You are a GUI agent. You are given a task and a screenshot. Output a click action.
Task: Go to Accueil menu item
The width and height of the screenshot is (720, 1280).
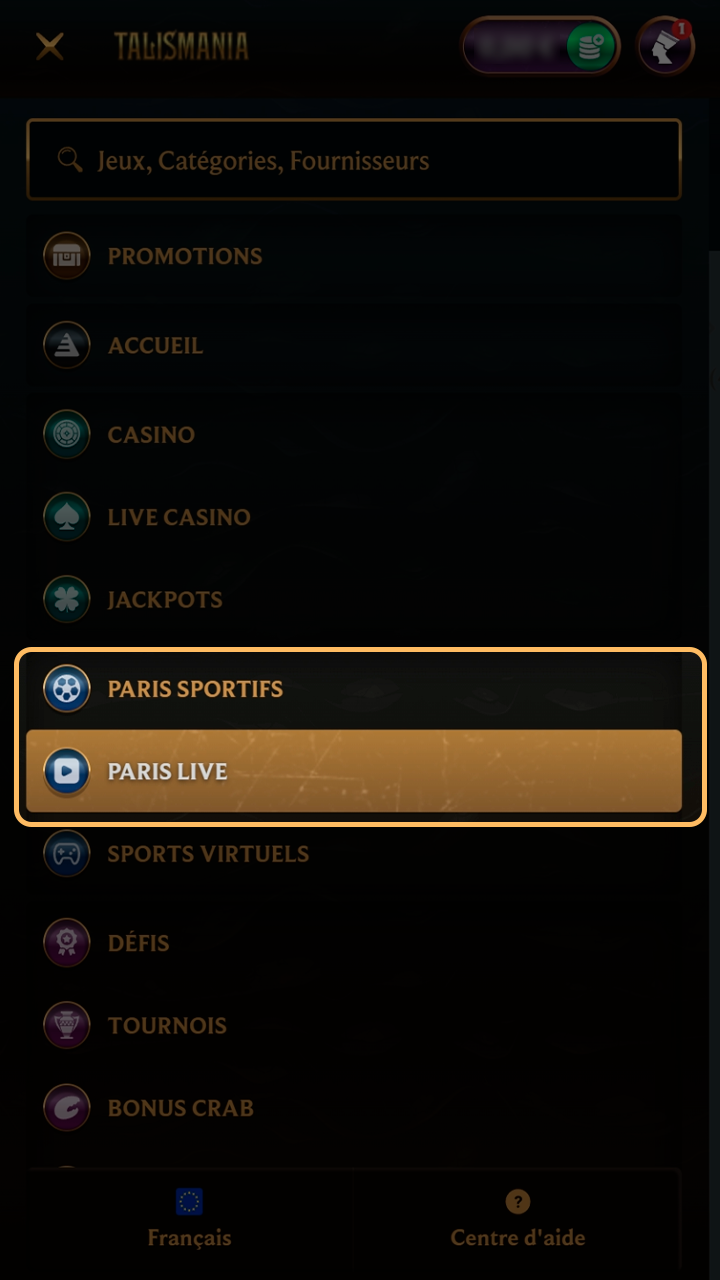click(155, 346)
